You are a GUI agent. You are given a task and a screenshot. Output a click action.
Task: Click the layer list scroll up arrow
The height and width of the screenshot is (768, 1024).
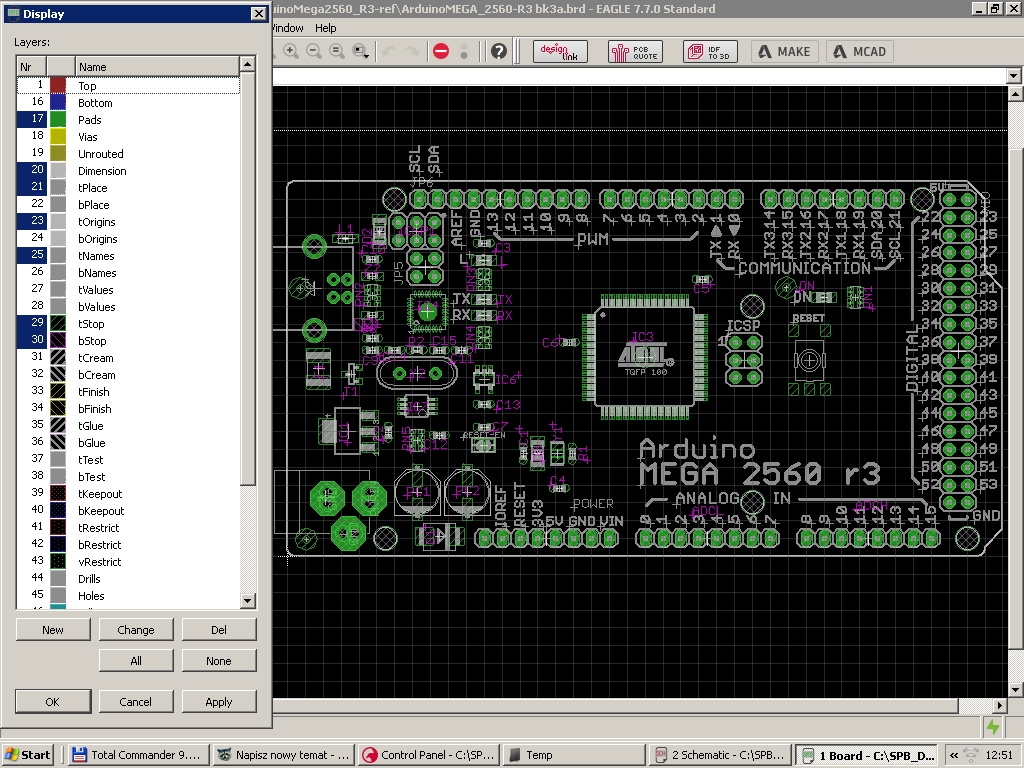[x=247, y=64]
